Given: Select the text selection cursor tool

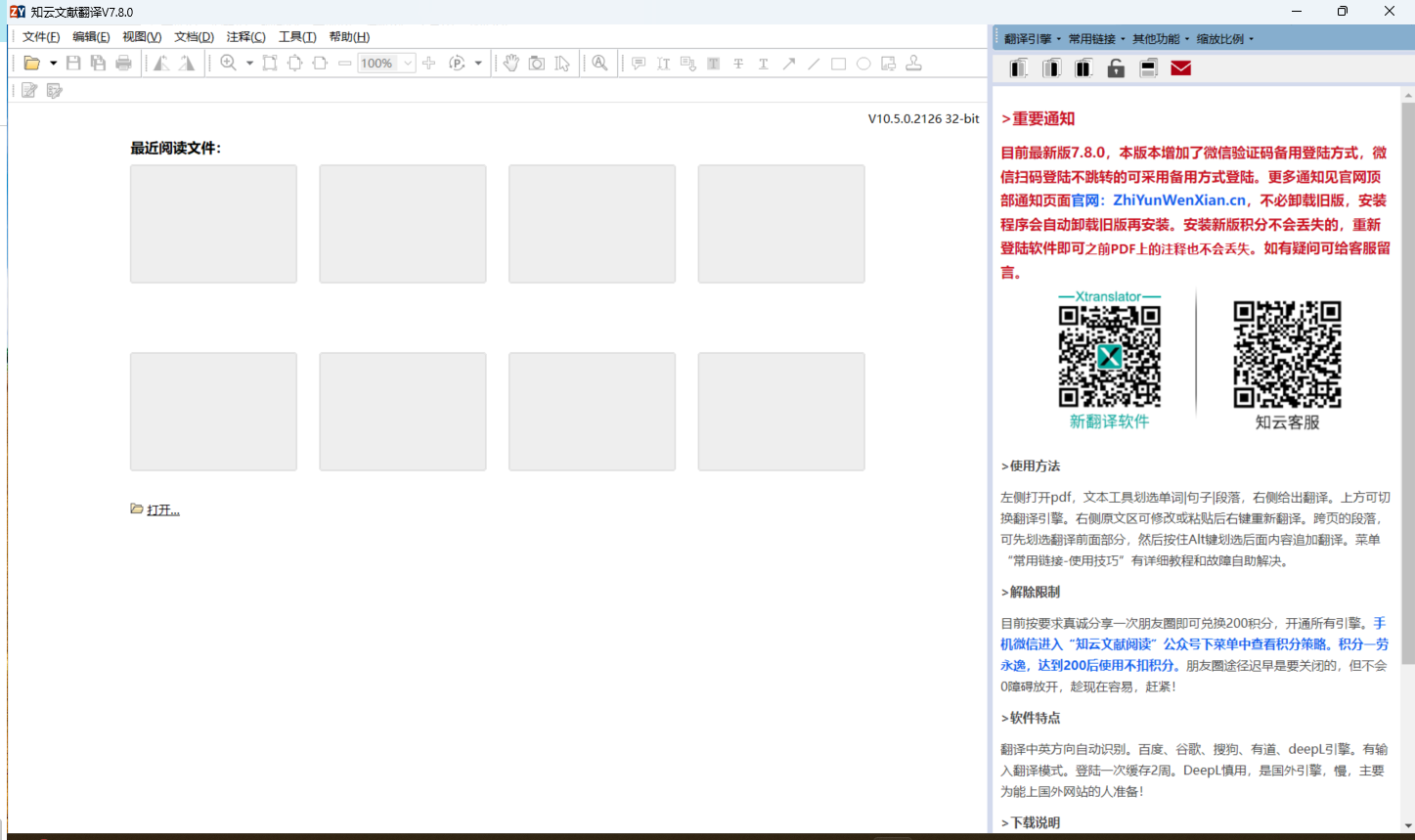Looking at the screenshot, I should 562,64.
